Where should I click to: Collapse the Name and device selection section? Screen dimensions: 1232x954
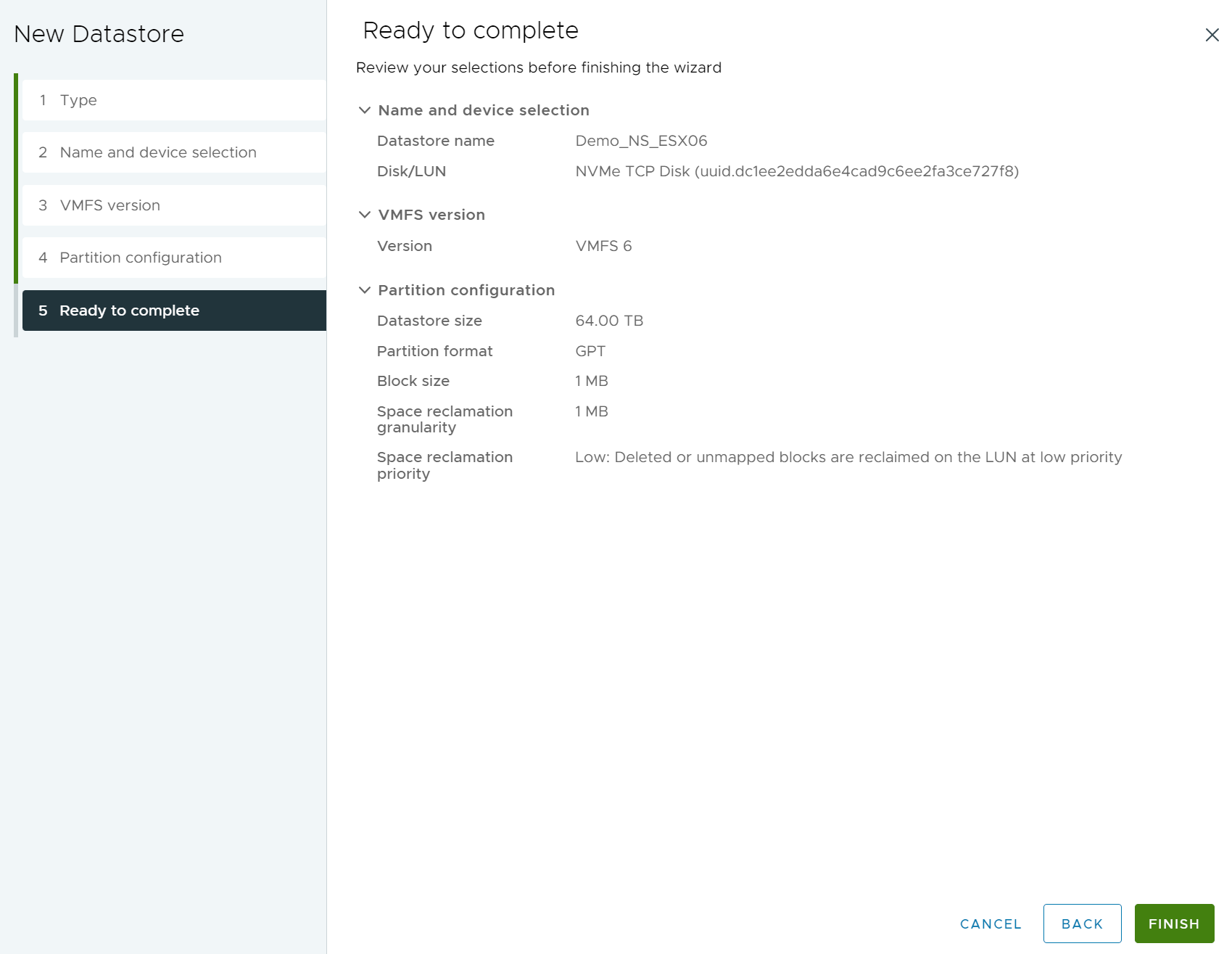[x=364, y=110]
